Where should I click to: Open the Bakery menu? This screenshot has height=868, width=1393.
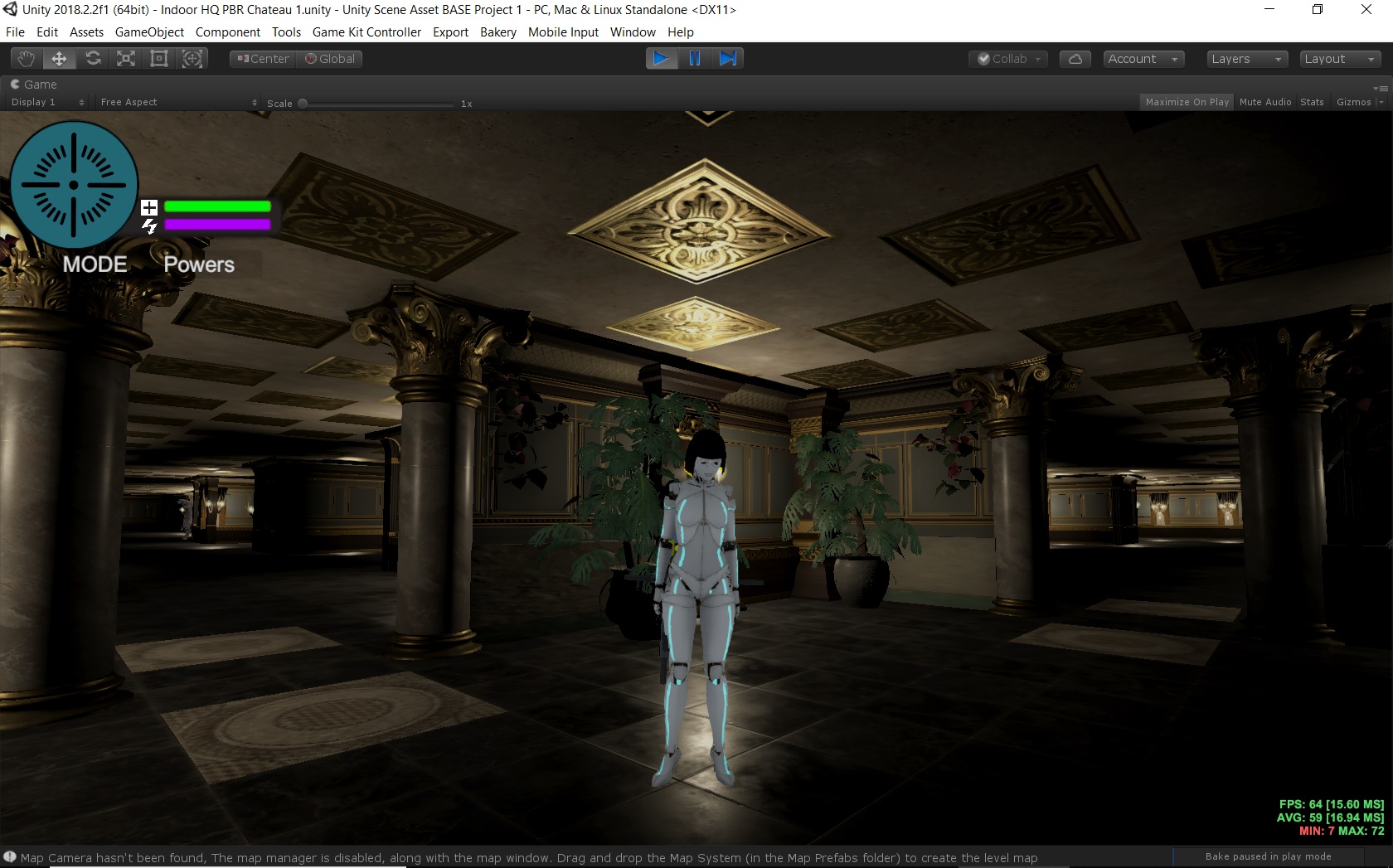497,32
